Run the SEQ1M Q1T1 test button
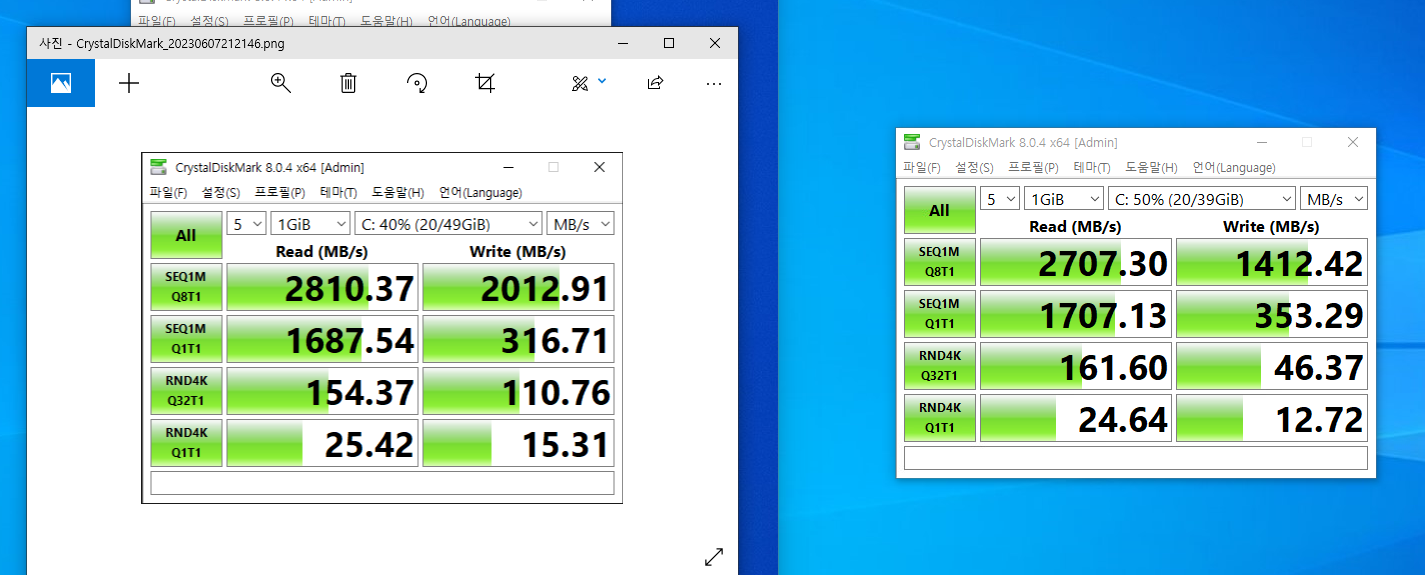The image size is (1425, 575). click(939, 314)
